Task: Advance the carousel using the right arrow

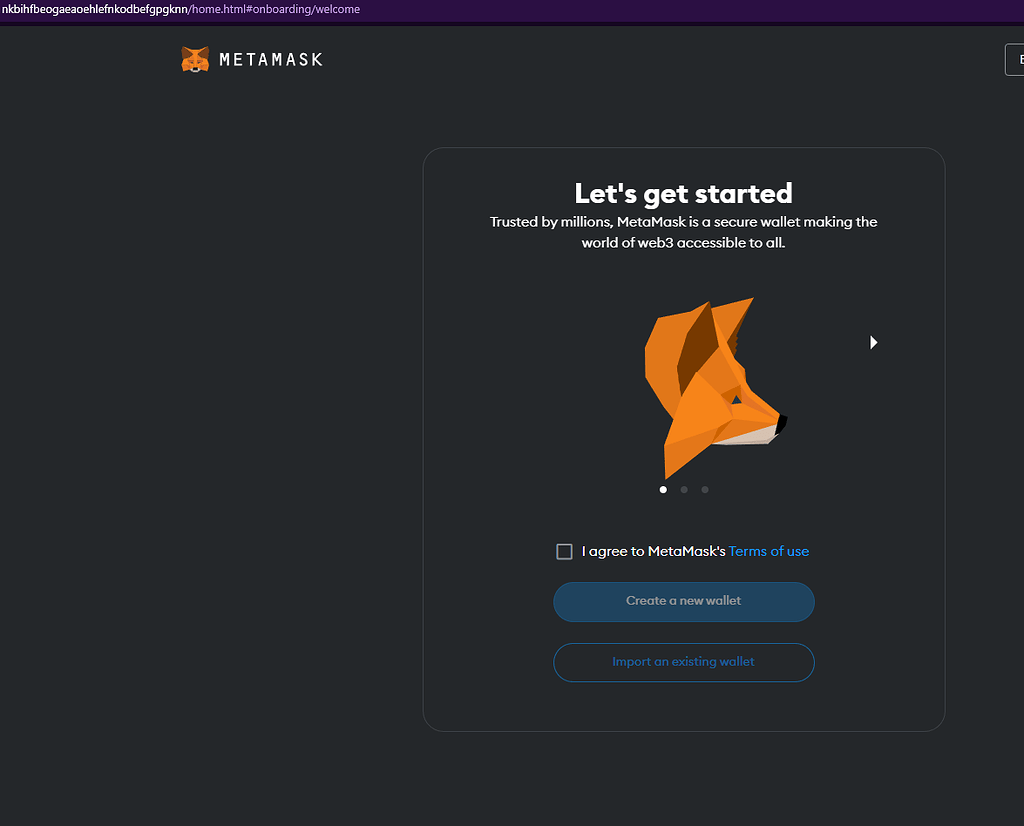Action: (x=873, y=342)
